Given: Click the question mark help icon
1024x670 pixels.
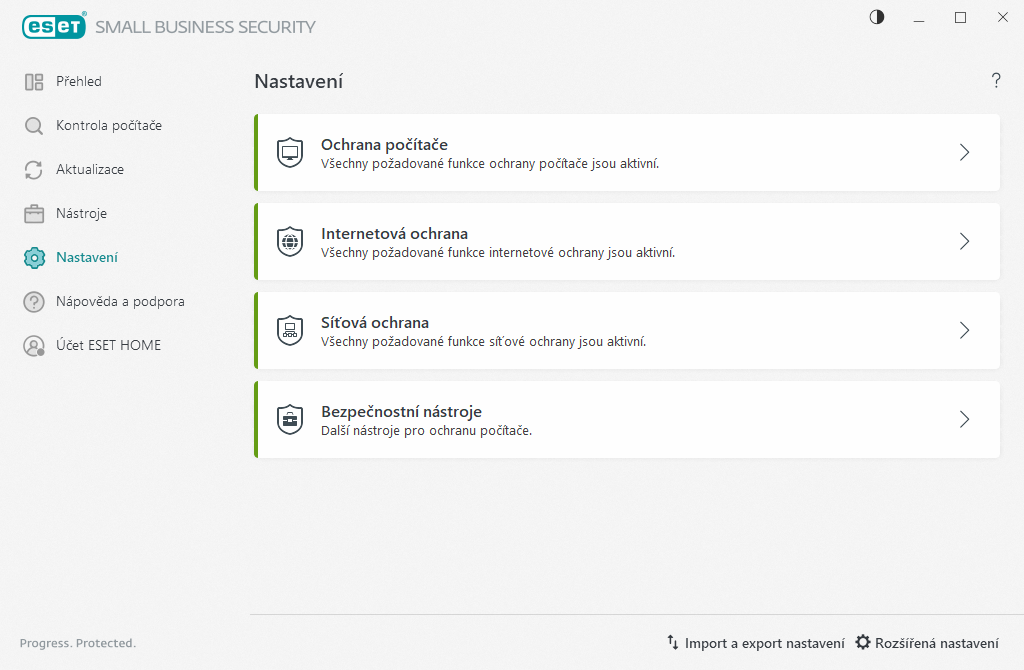Looking at the screenshot, I should pyautogui.click(x=996, y=81).
